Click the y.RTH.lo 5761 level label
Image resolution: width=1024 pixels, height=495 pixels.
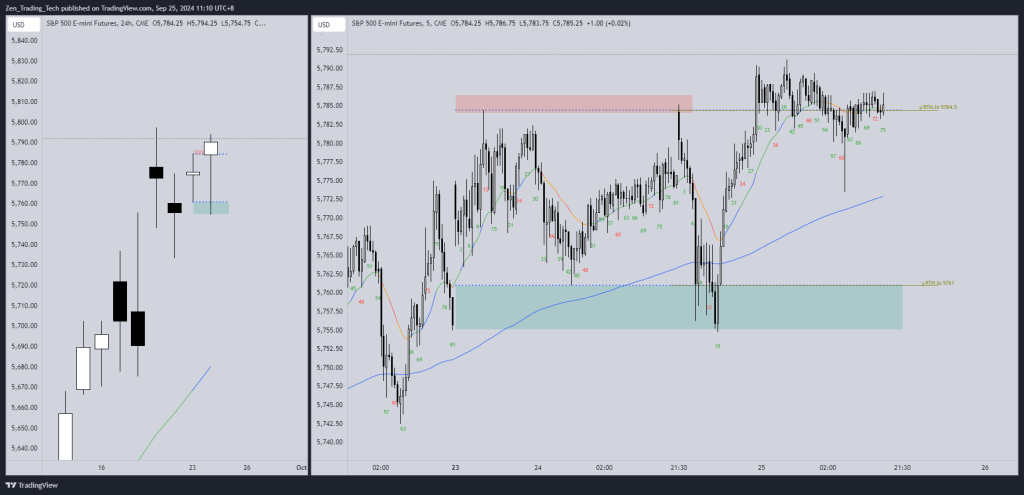tap(938, 283)
